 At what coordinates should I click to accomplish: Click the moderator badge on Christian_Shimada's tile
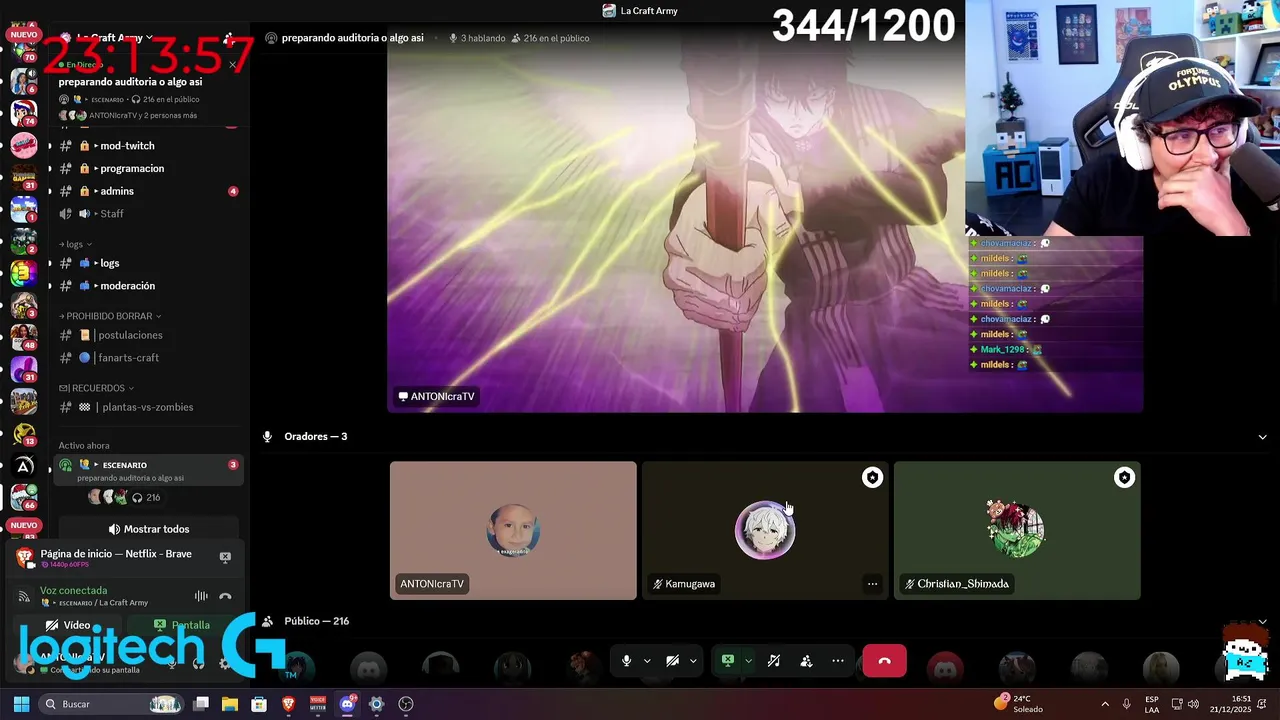pos(1124,478)
